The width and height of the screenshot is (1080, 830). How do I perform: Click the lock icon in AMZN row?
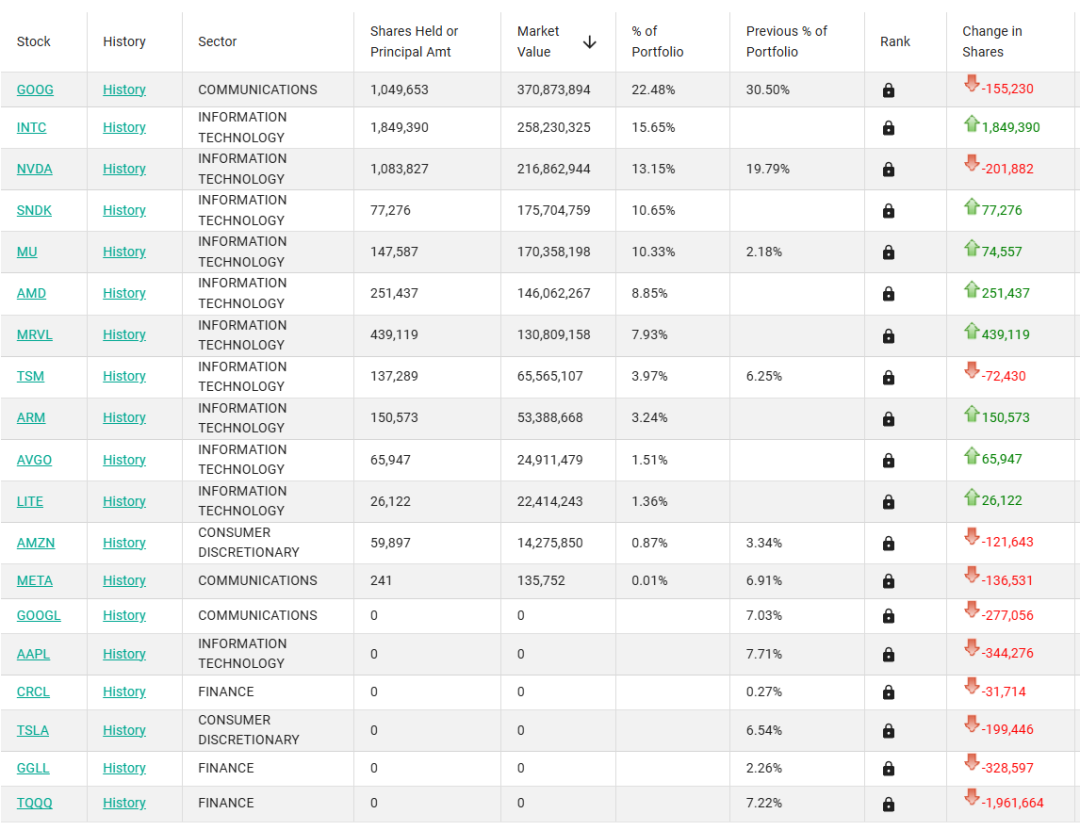coord(889,543)
